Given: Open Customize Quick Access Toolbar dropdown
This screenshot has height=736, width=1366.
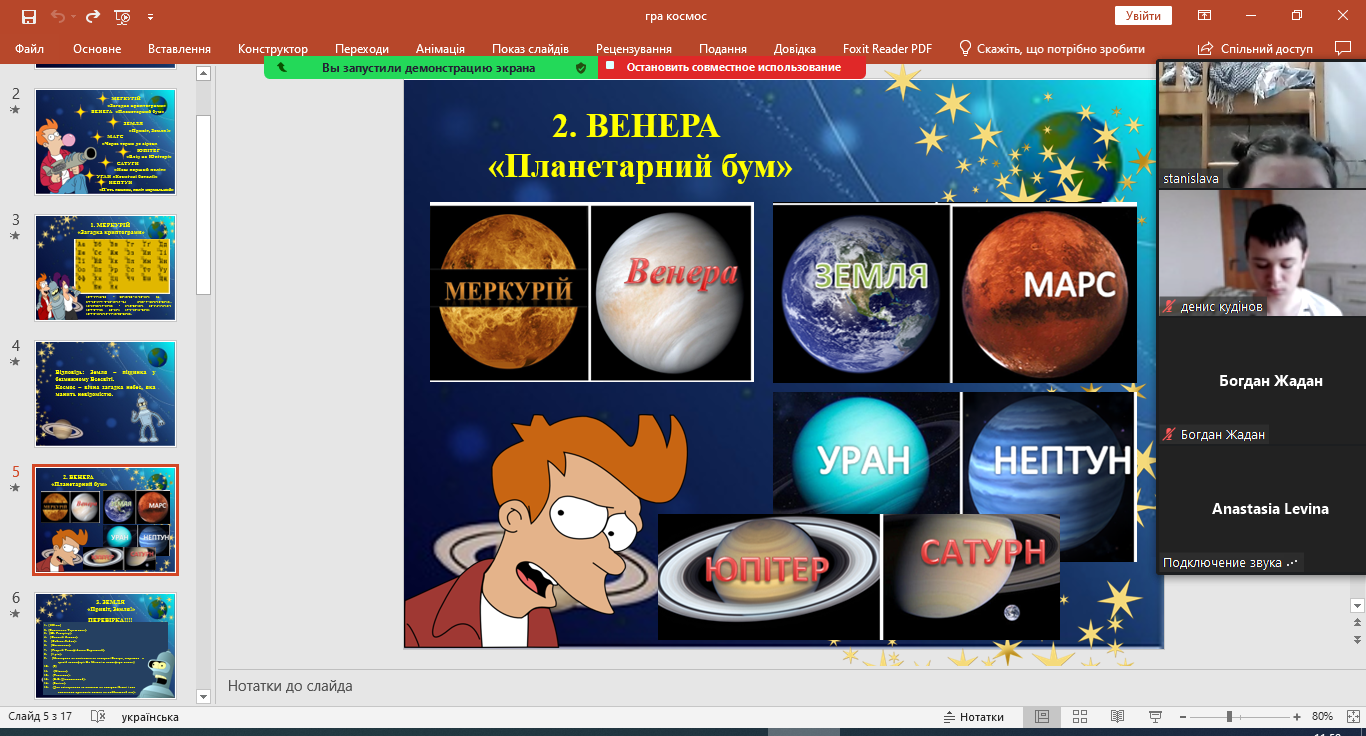Looking at the screenshot, I should click(x=150, y=17).
